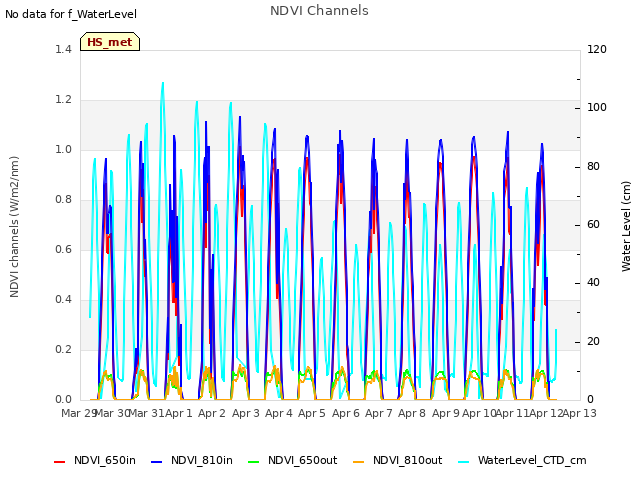
Task: Click the 0.4 left axis value
Action: [x=63, y=300]
